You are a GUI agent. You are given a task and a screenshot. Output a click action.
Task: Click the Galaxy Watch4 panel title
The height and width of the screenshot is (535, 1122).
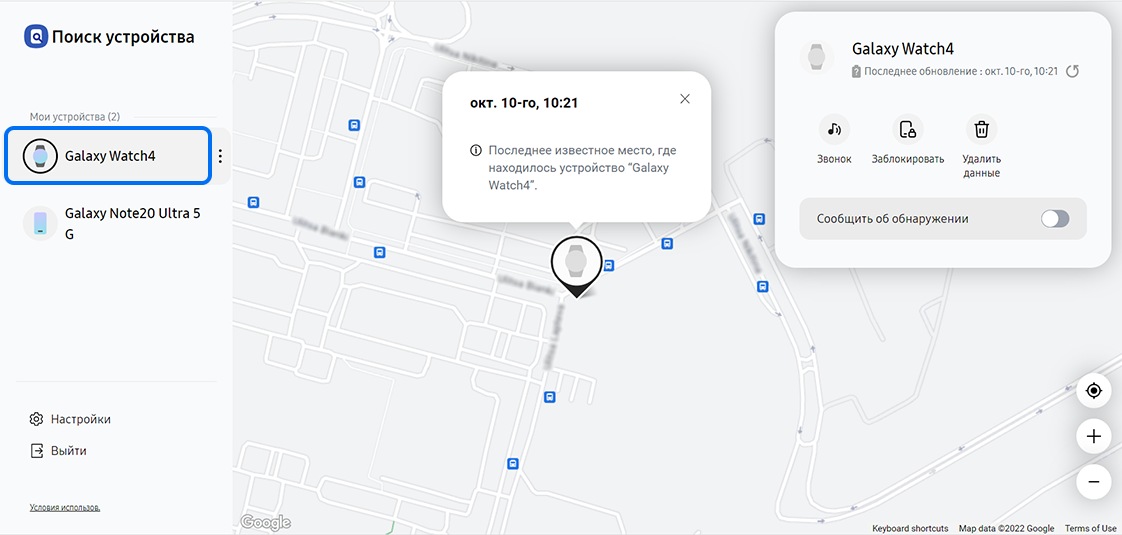click(903, 49)
